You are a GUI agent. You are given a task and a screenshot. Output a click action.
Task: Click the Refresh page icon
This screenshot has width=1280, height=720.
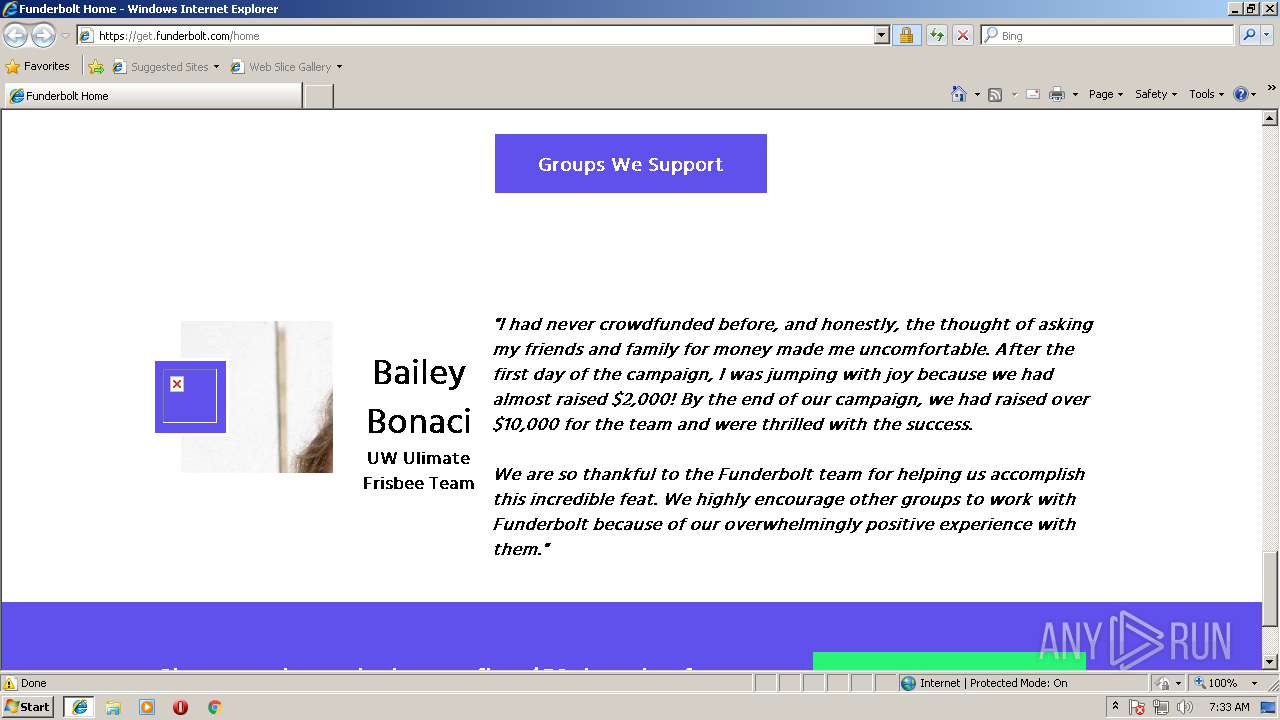(x=936, y=36)
